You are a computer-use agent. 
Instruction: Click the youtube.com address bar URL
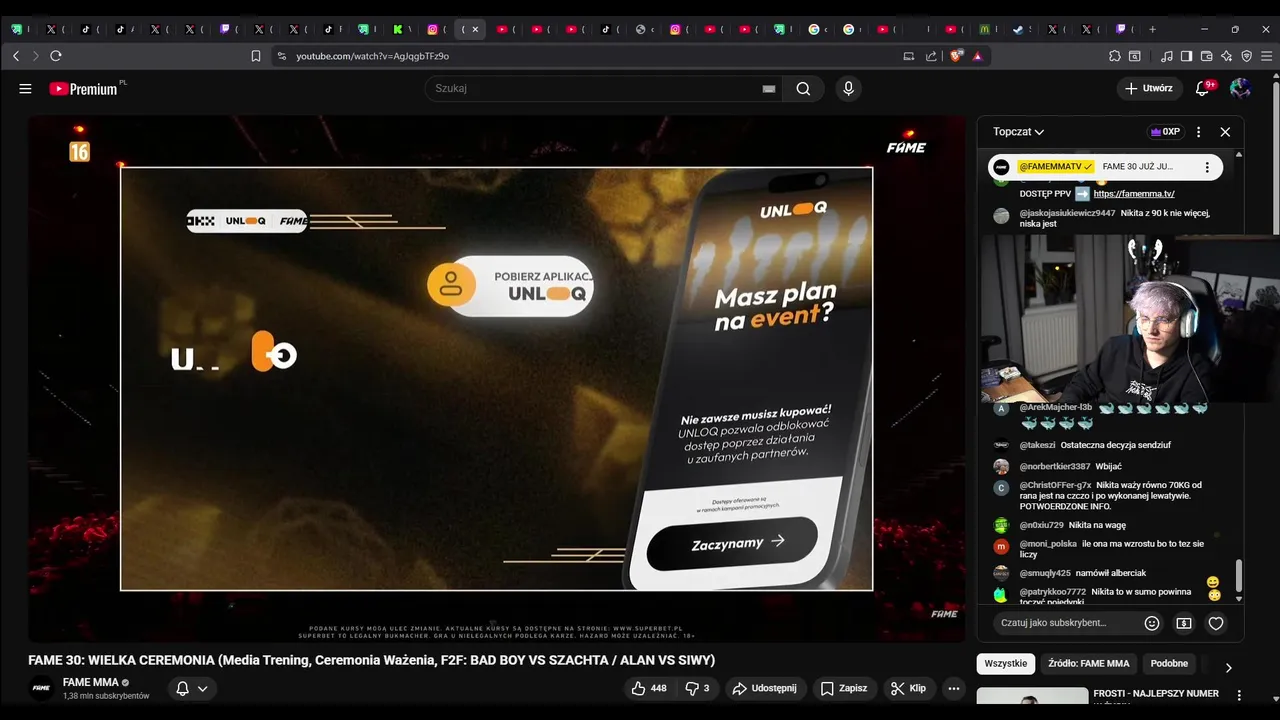click(372, 56)
